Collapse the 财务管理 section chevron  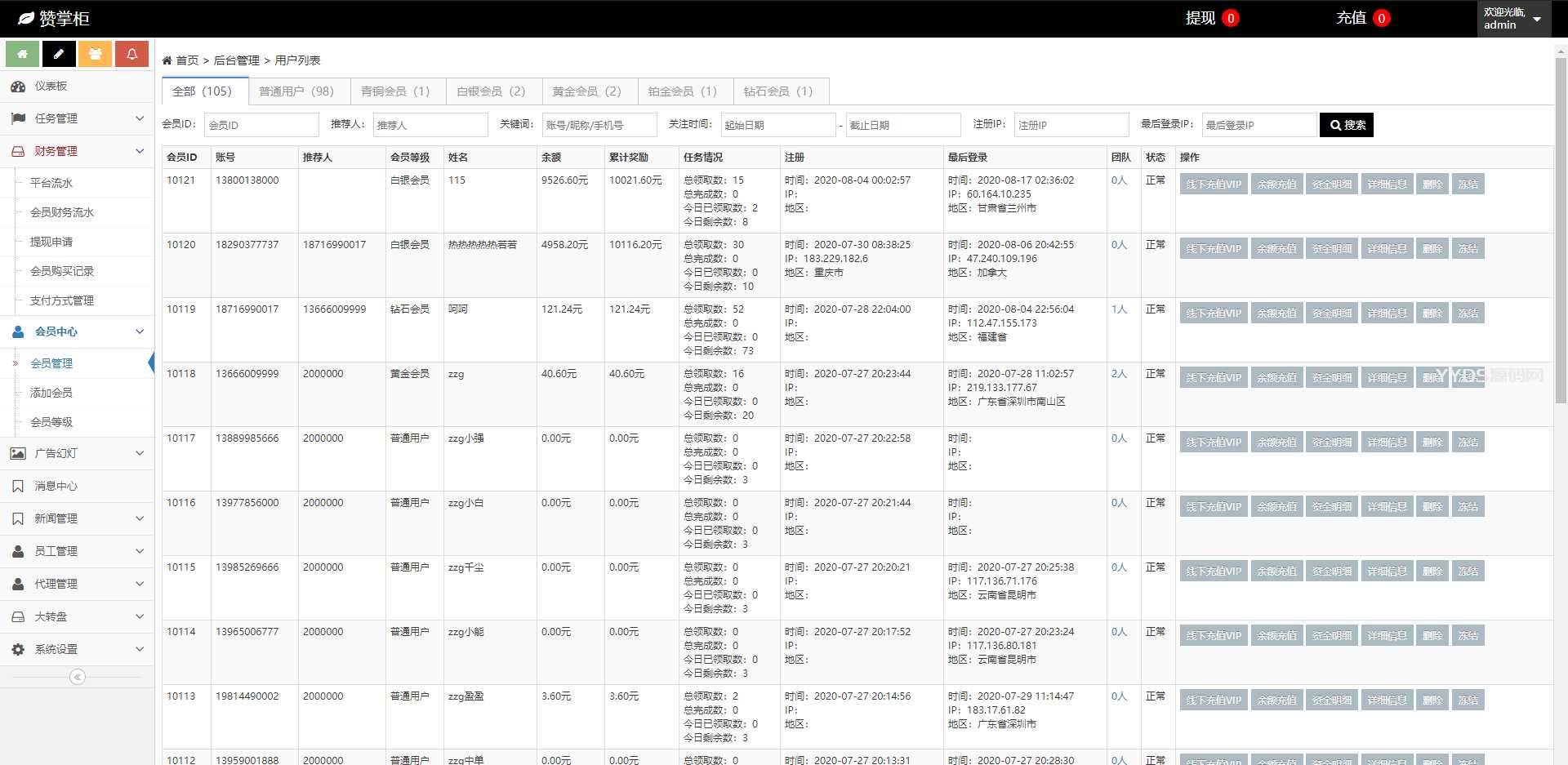coord(140,151)
